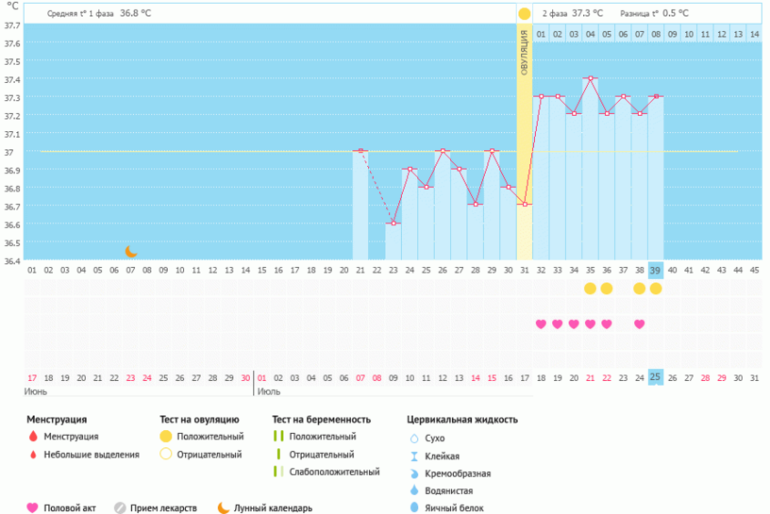This screenshot has height=514, width=770.
Task: Click the heart icon under cycle day 32
Action: [x=541, y=324]
